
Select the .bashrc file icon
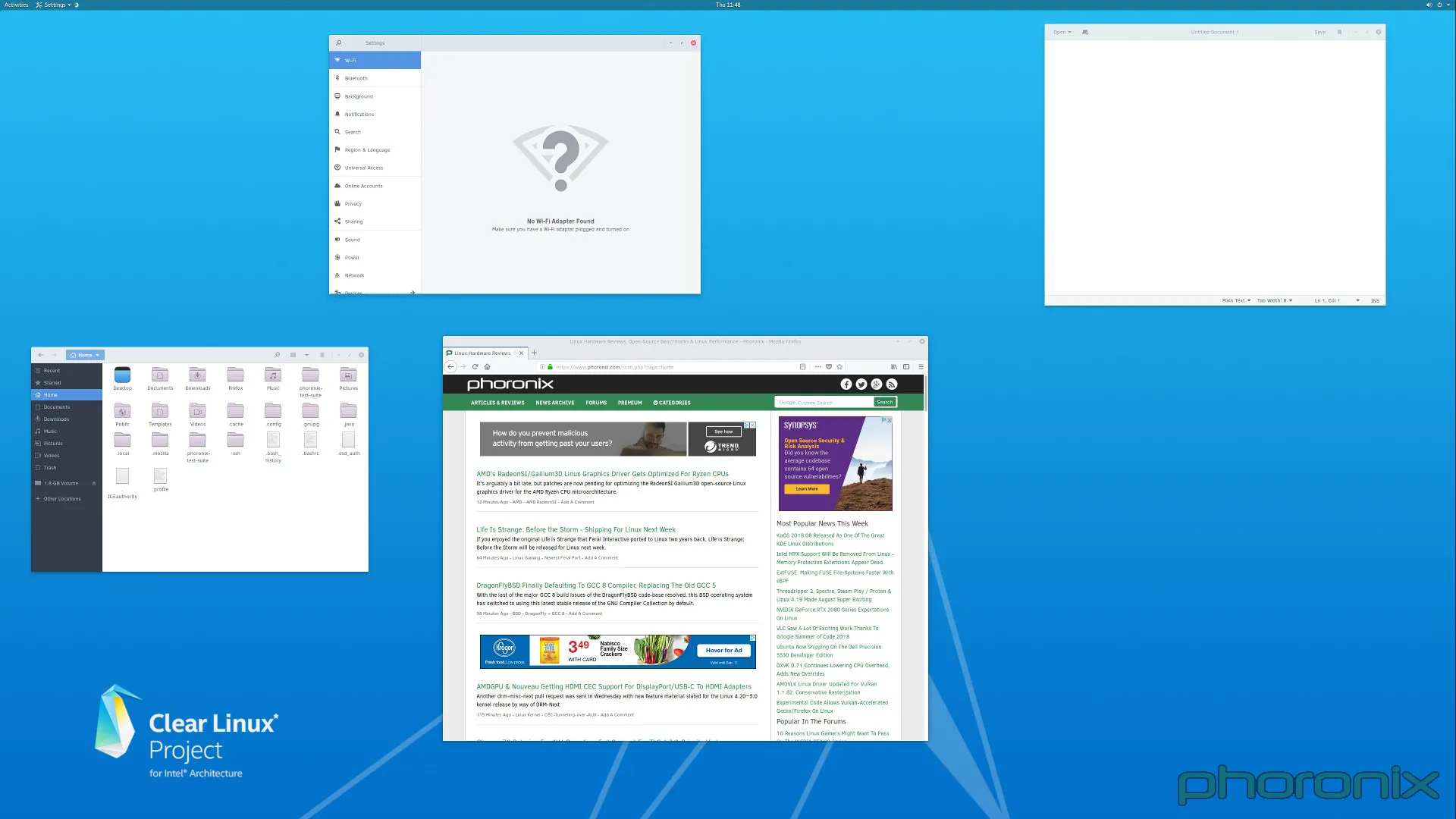310,440
